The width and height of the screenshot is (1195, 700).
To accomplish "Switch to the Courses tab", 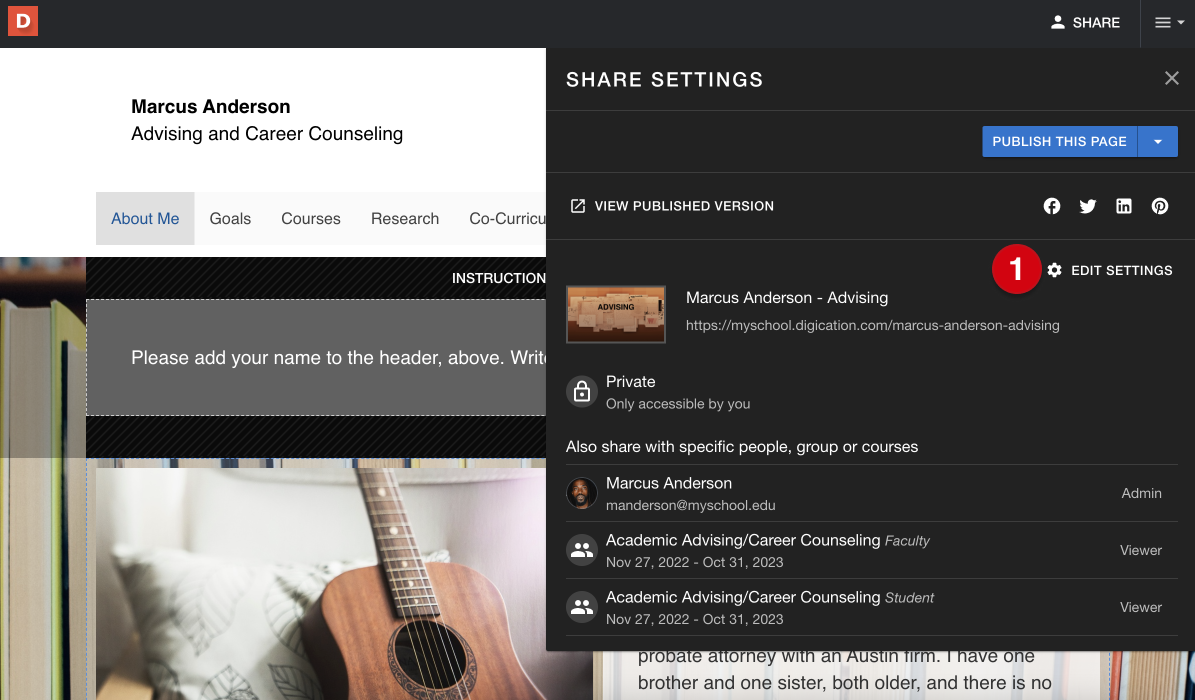I will tap(311, 219).
